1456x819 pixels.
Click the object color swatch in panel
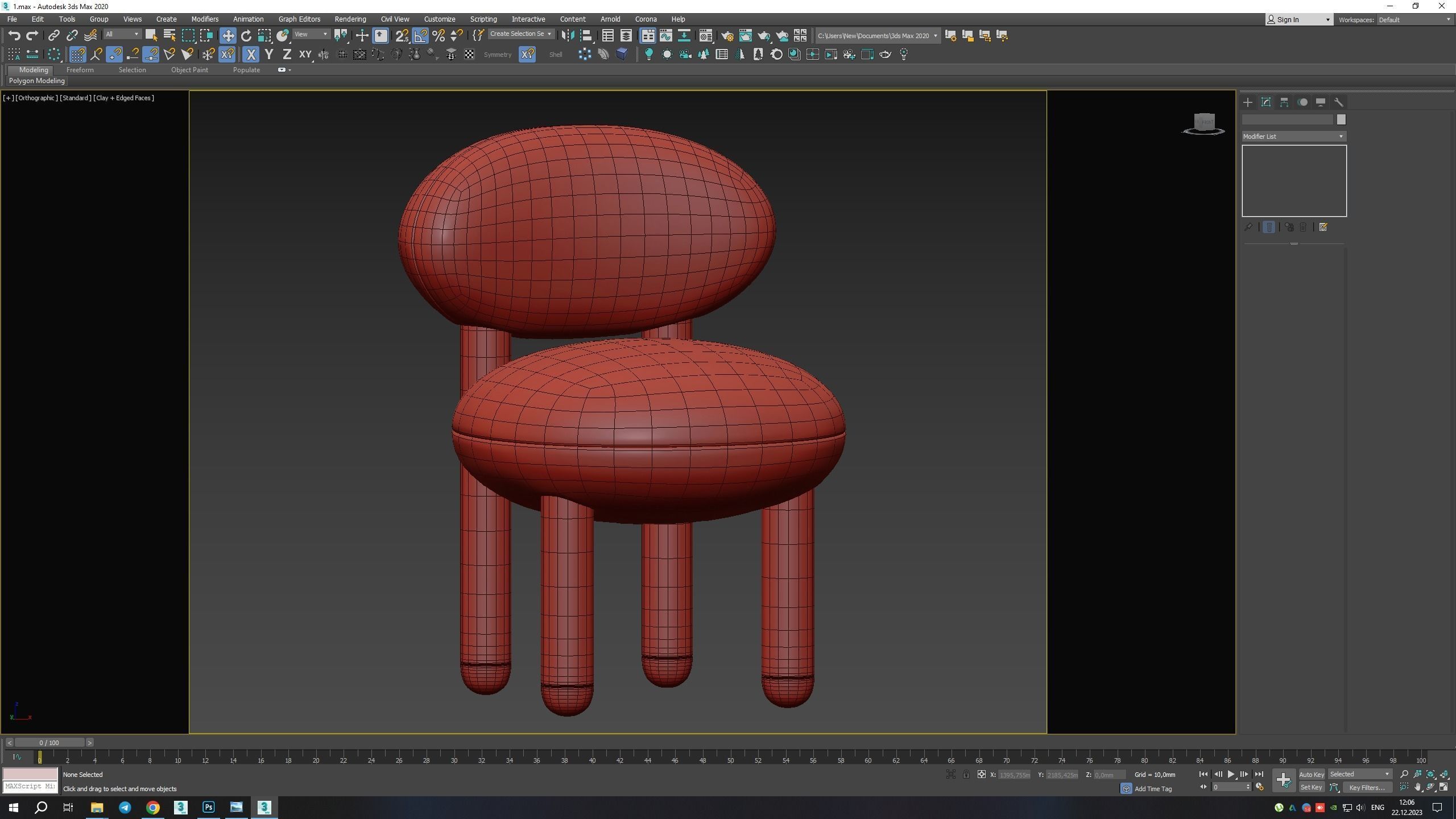tap(1341, 119)
